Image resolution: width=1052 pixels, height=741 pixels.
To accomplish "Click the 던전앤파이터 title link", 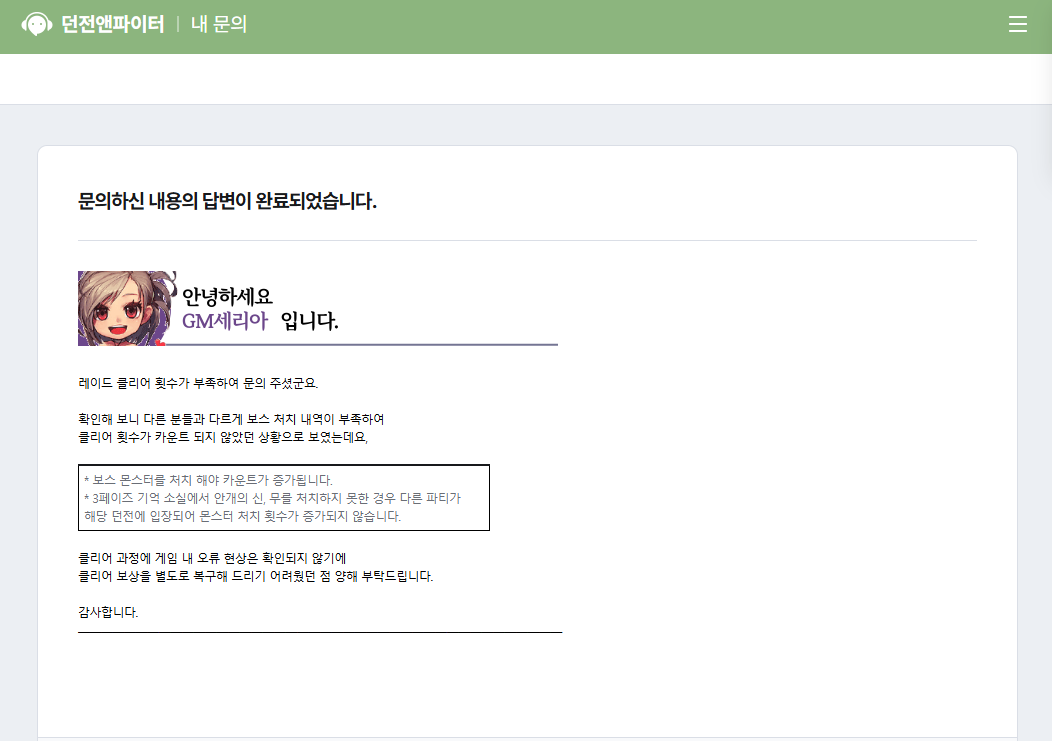I will [x=112, y=24].
